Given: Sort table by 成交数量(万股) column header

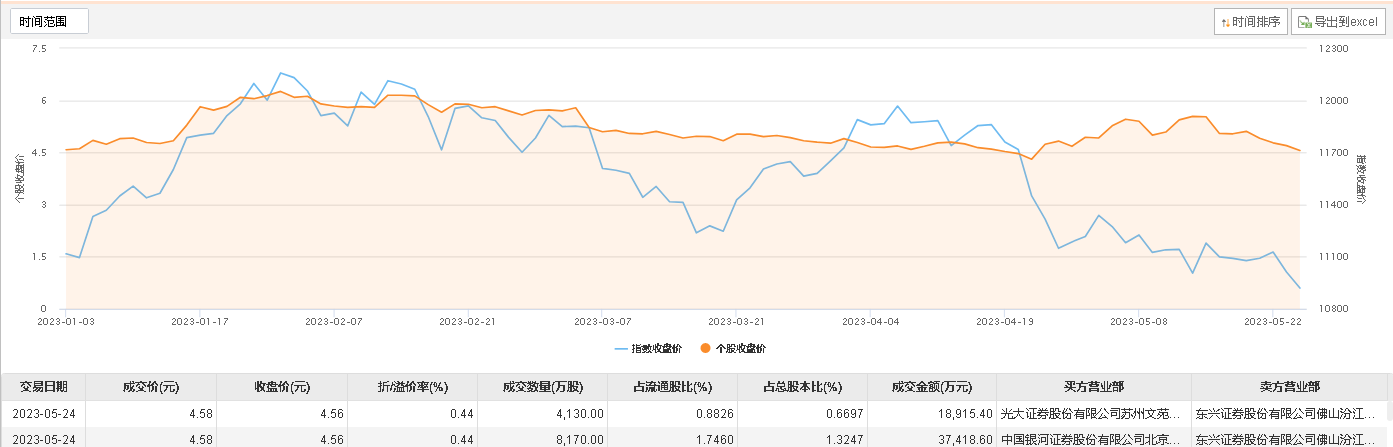Looking at the screenshot, I should click(542, 387).
